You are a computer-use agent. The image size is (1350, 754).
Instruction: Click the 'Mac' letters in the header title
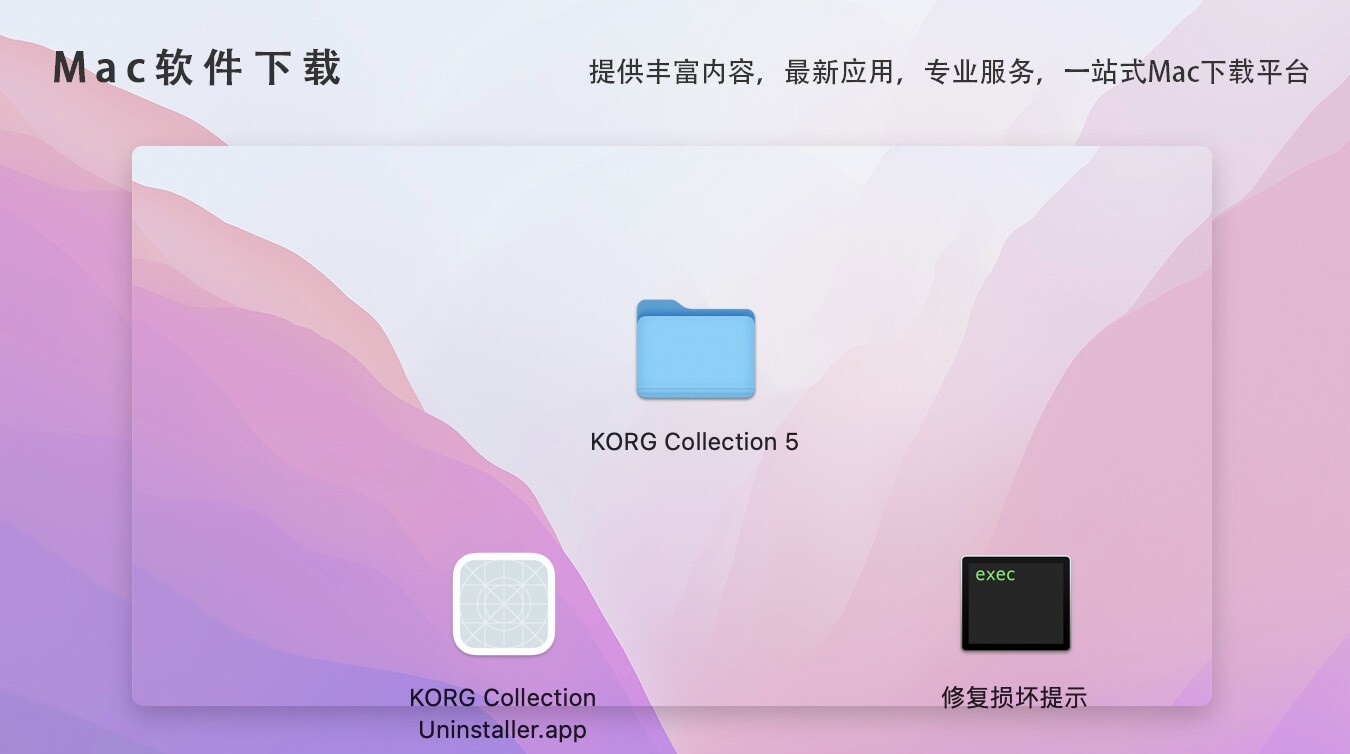pyautogui.click(x=99, y=68)
